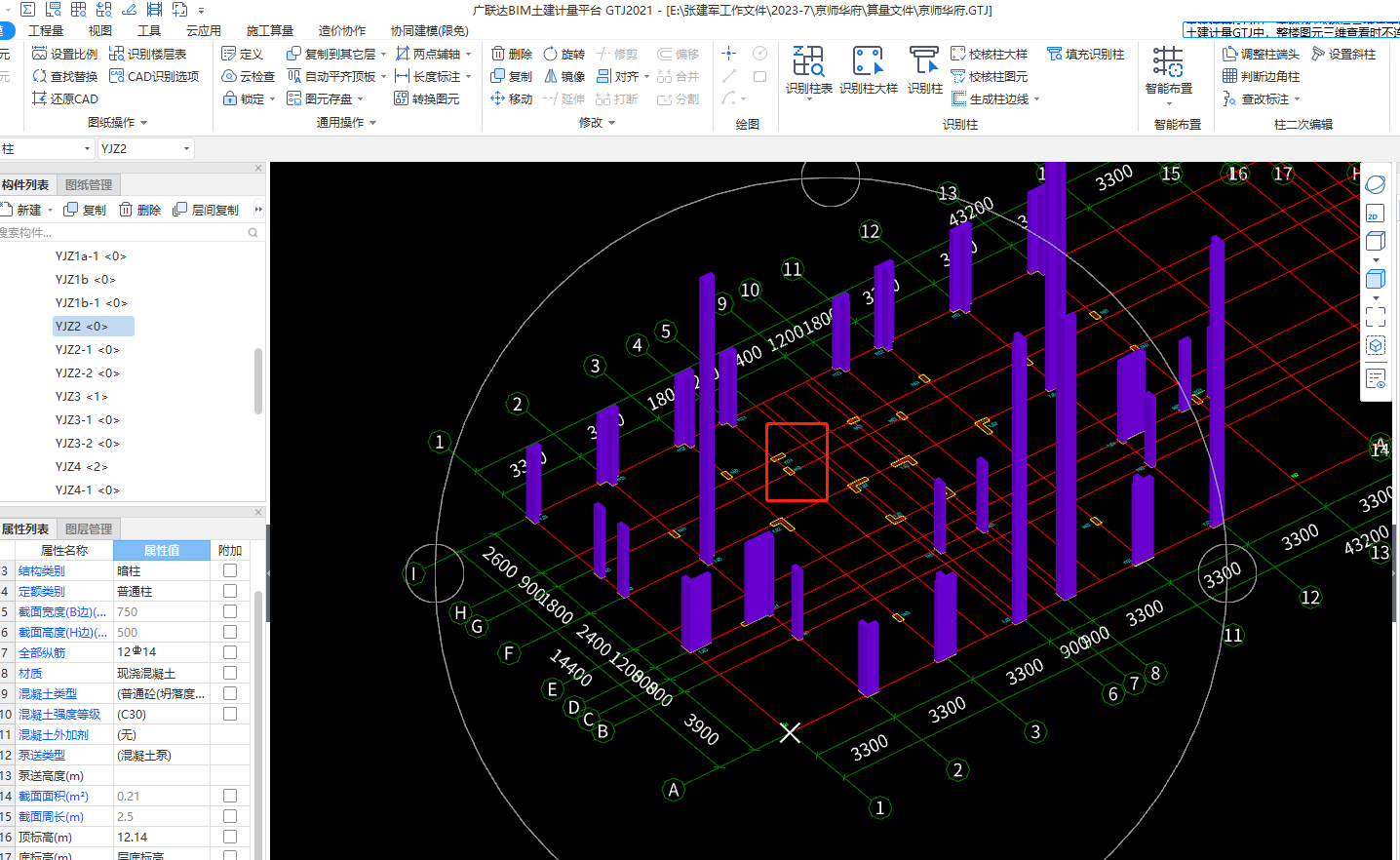1400x860 pixels.
Task: Expand the 修改 group arrow
Action: point(612,123)
